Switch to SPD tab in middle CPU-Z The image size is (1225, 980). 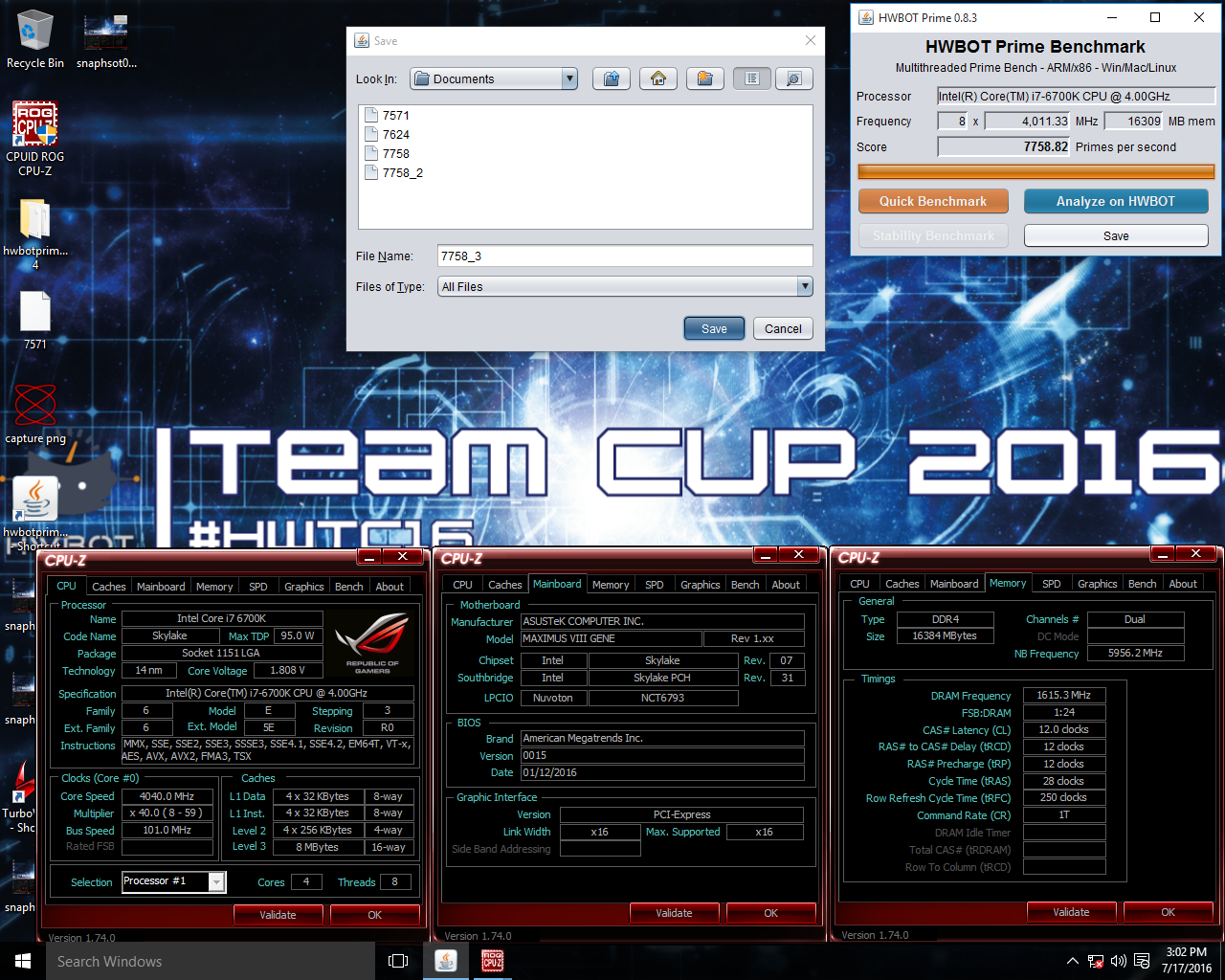coord(655,585)
